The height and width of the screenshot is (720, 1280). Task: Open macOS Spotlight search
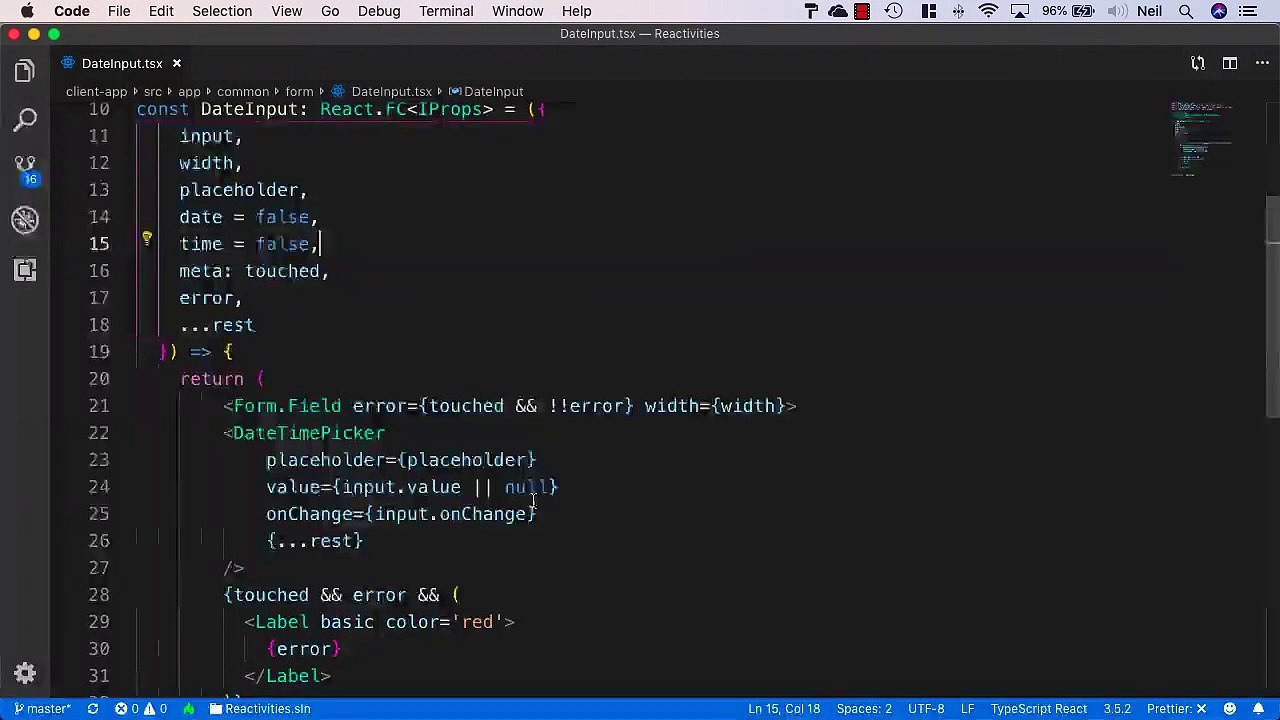coord(1186,11)
